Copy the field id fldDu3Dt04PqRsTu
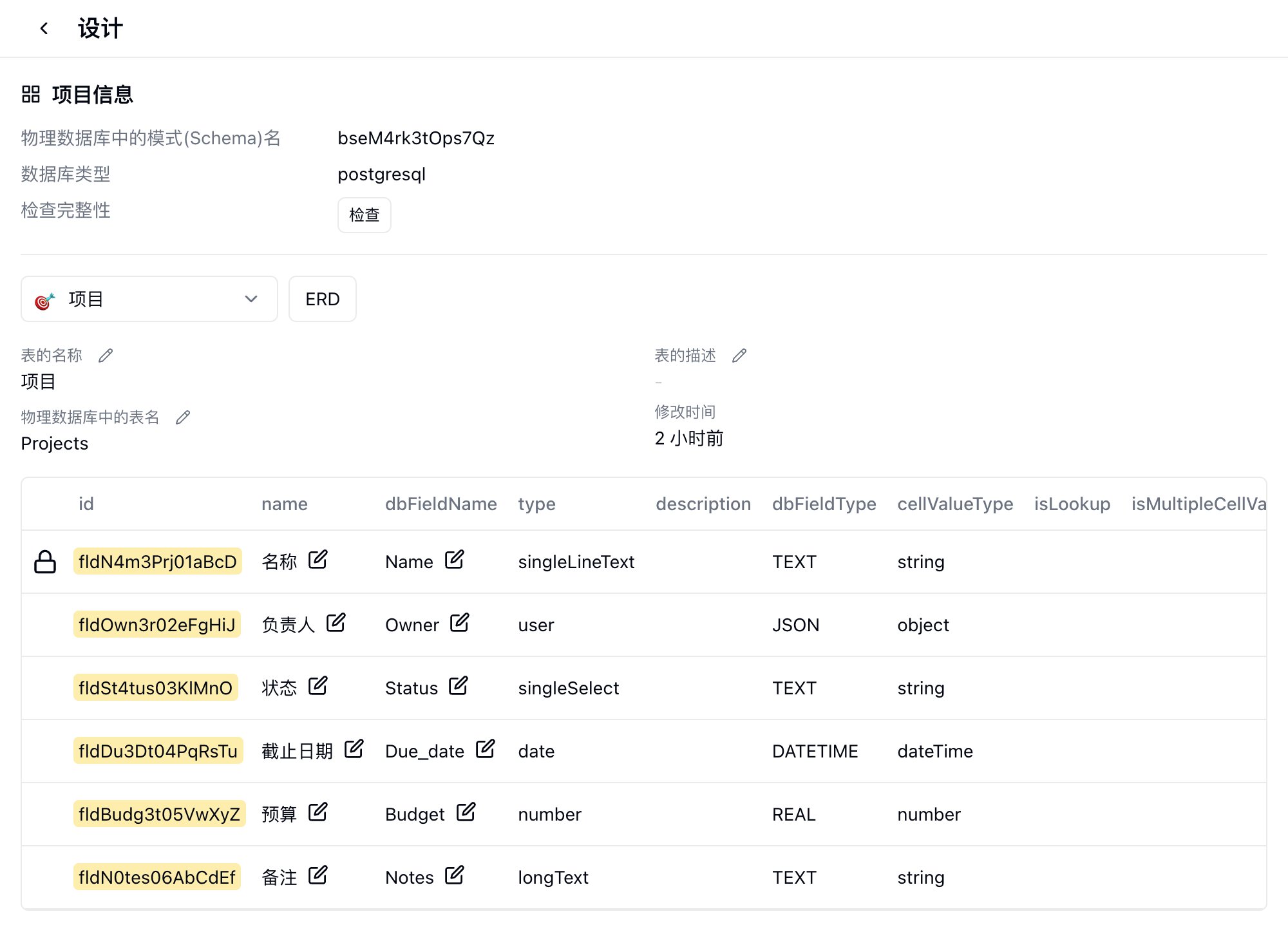Viewport: 1288px width, 952px height. [x=158, y=750]
